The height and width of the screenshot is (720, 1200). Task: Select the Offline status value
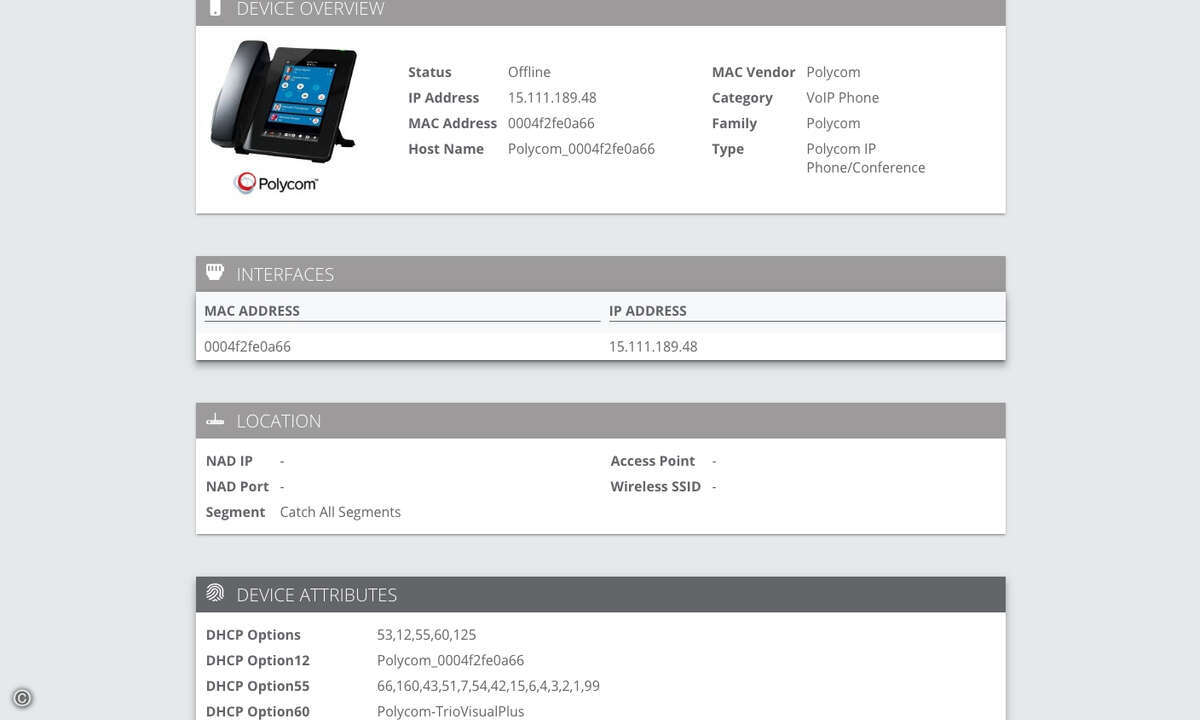(529, 72)
